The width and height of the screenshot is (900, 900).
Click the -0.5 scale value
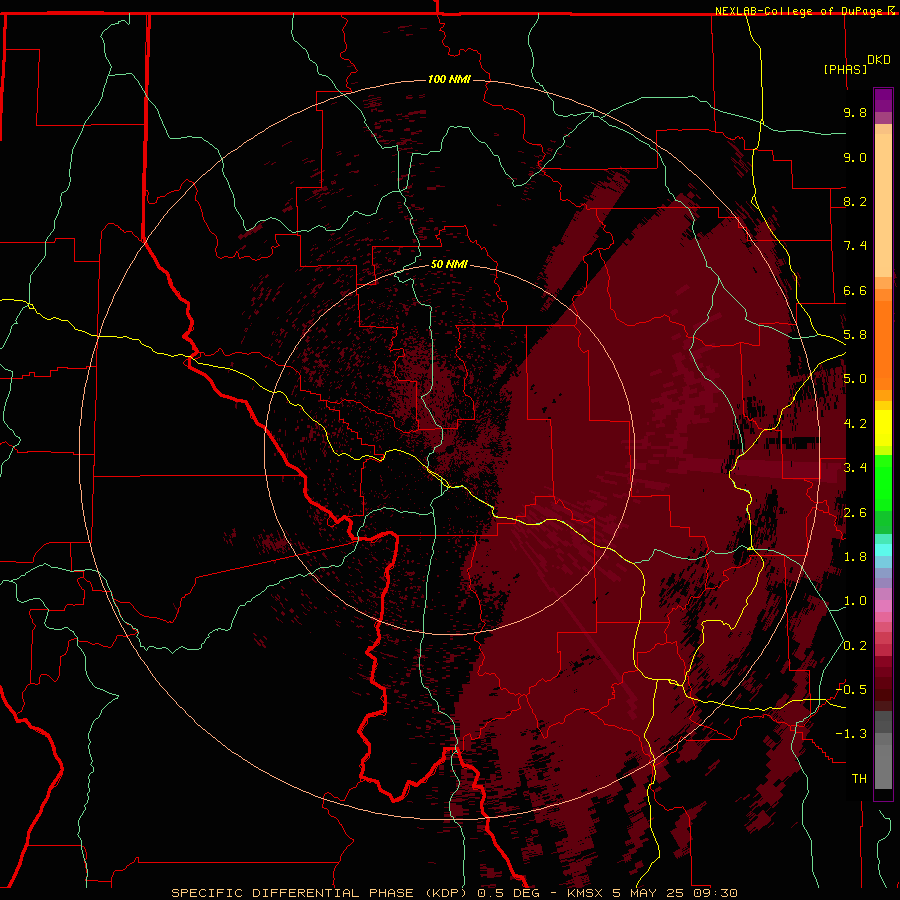(x=851, y=690)
